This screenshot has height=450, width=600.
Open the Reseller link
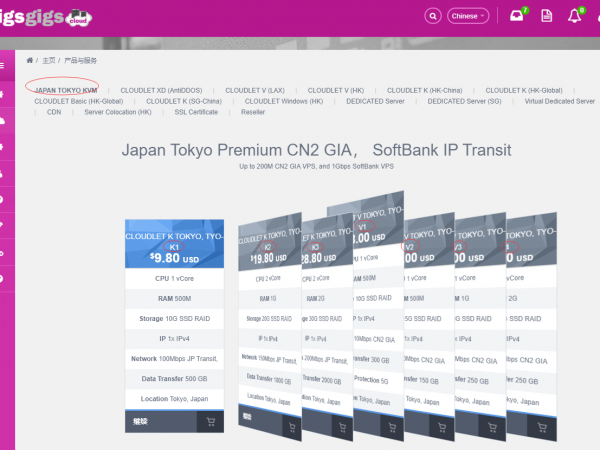point(253,112)
